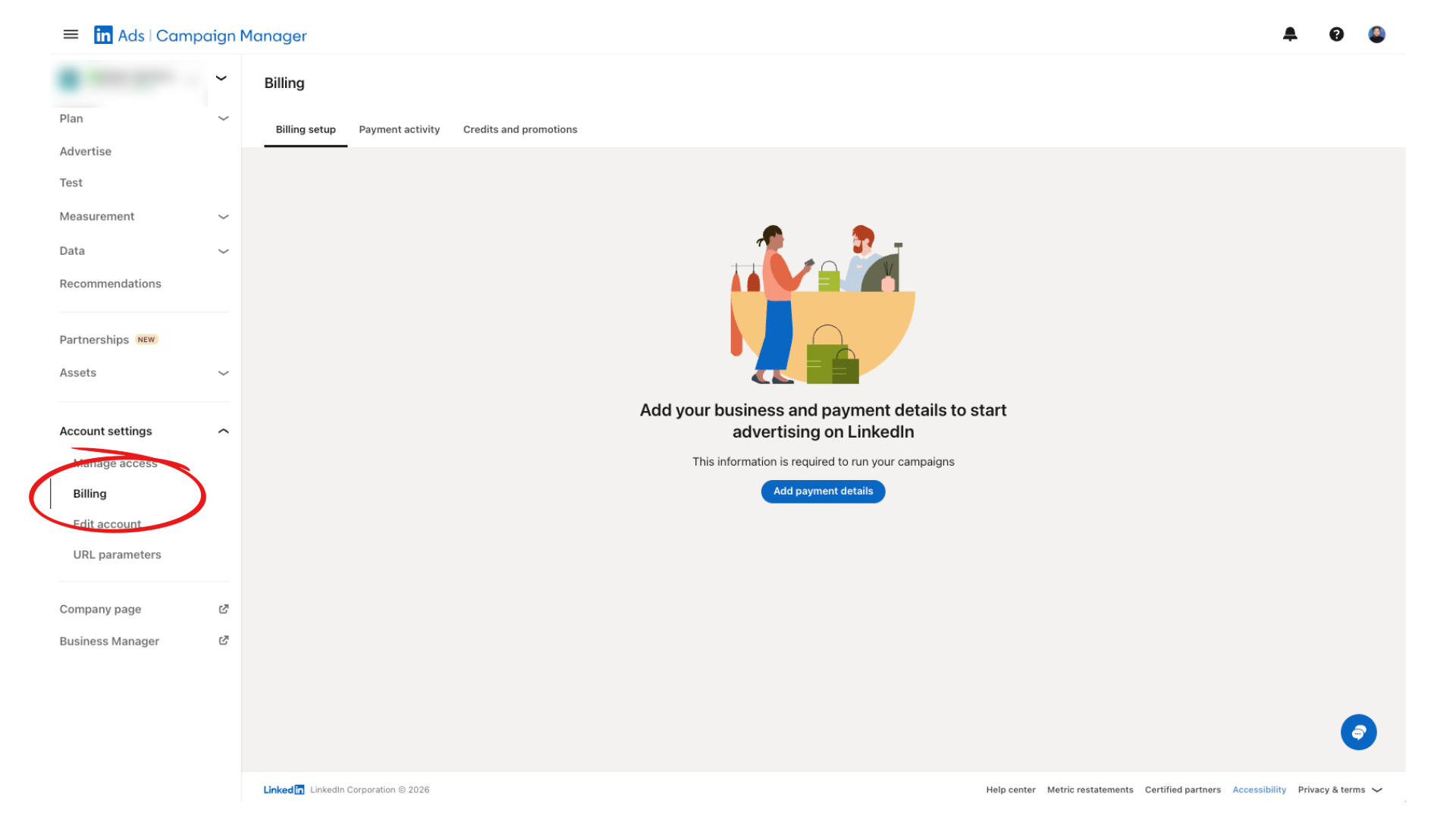
Task: Open Partnerships in the sidebar
Action: click(x=94, y=340)
